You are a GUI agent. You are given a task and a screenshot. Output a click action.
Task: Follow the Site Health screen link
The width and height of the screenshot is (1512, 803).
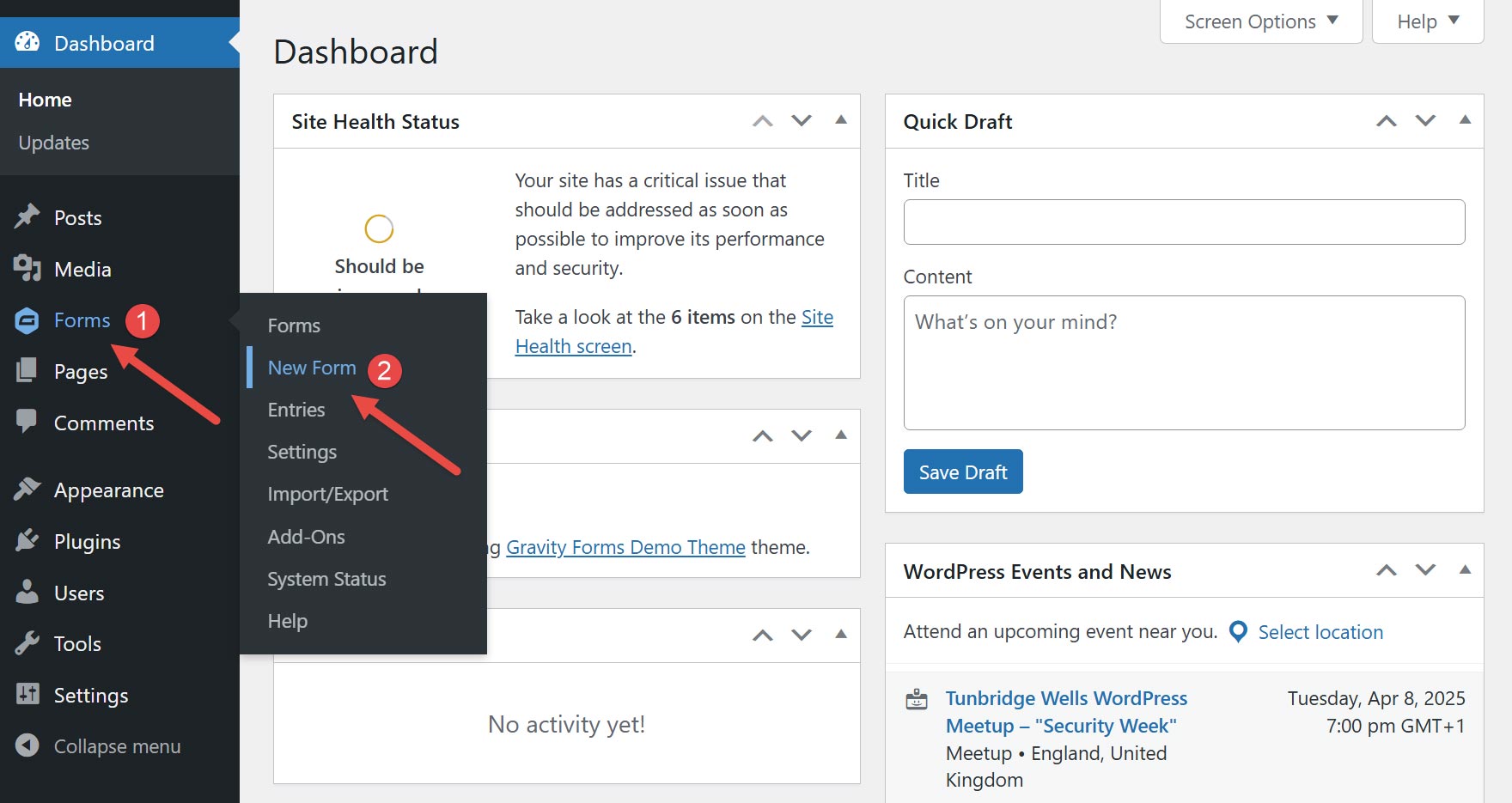click(x=674, y=332)
